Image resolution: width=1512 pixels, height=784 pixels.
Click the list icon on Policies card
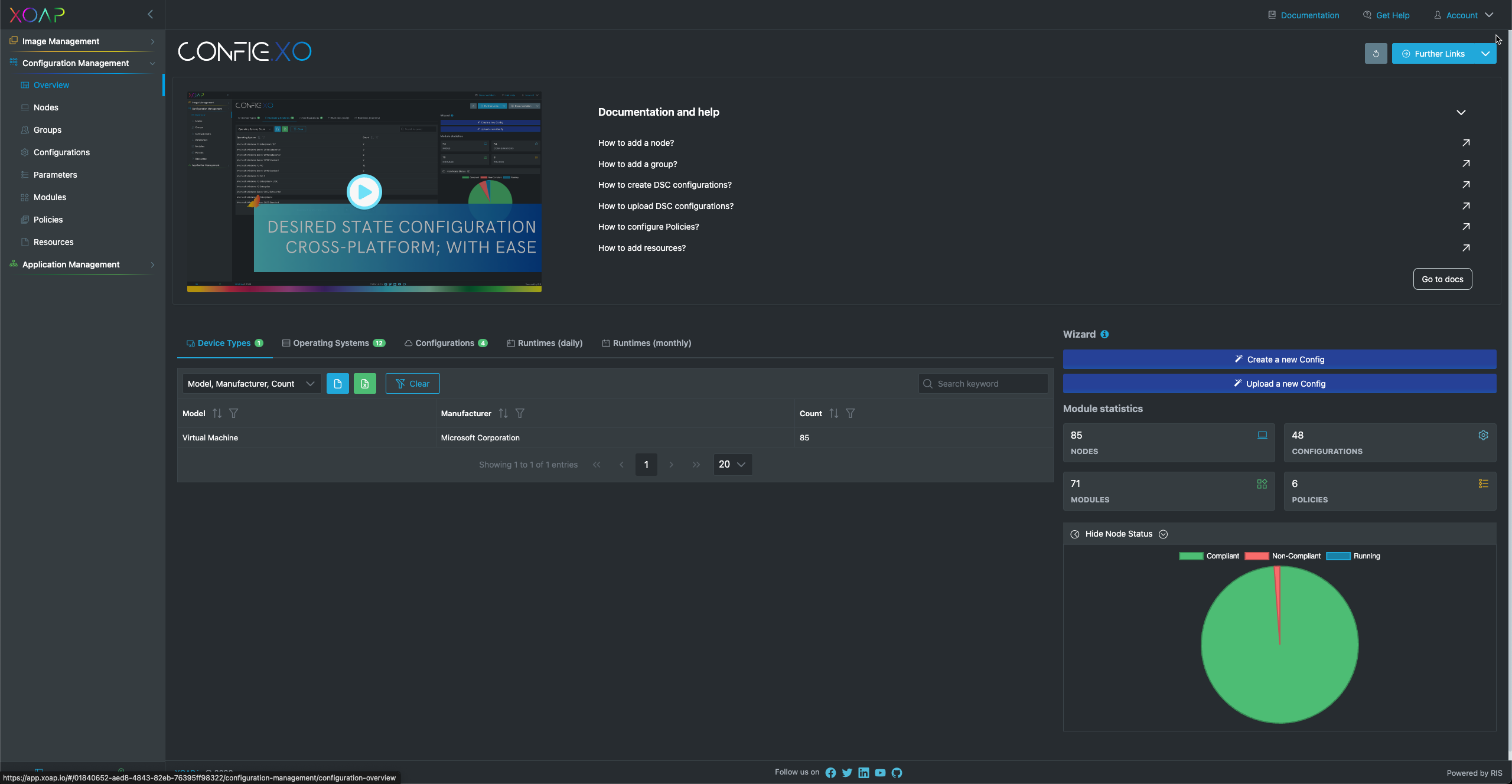pyautogui.click(x=1483, y=484)
